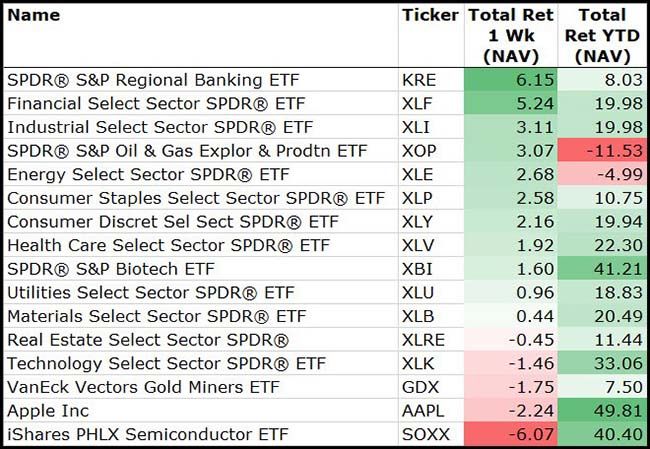Click the Name column header
This screenshot has height=449, width=650.
[34, 15]
